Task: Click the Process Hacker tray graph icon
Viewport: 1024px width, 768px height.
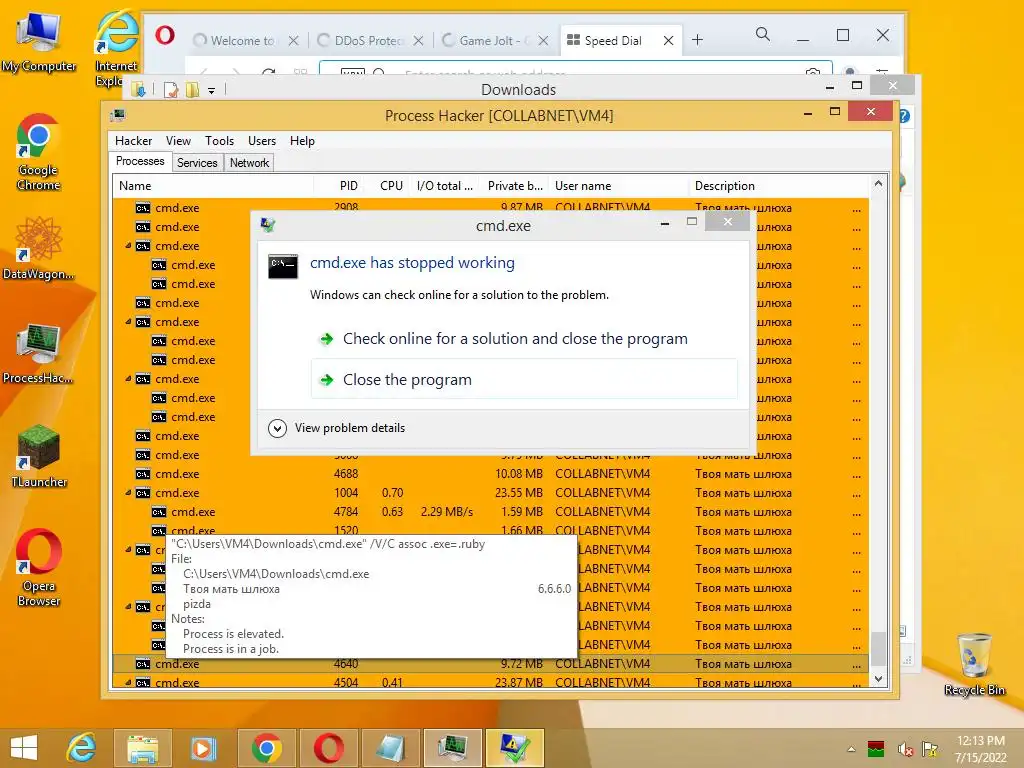Action: click(876, 749)
